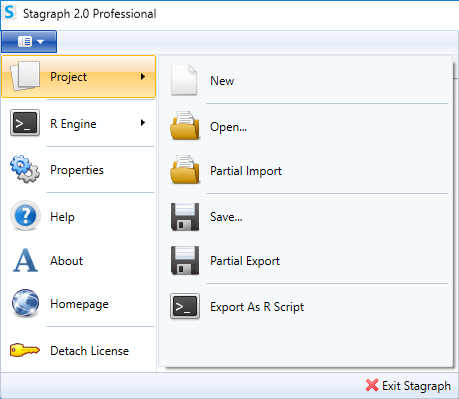Click the gears icon for Properties

(x=25, y=169)
